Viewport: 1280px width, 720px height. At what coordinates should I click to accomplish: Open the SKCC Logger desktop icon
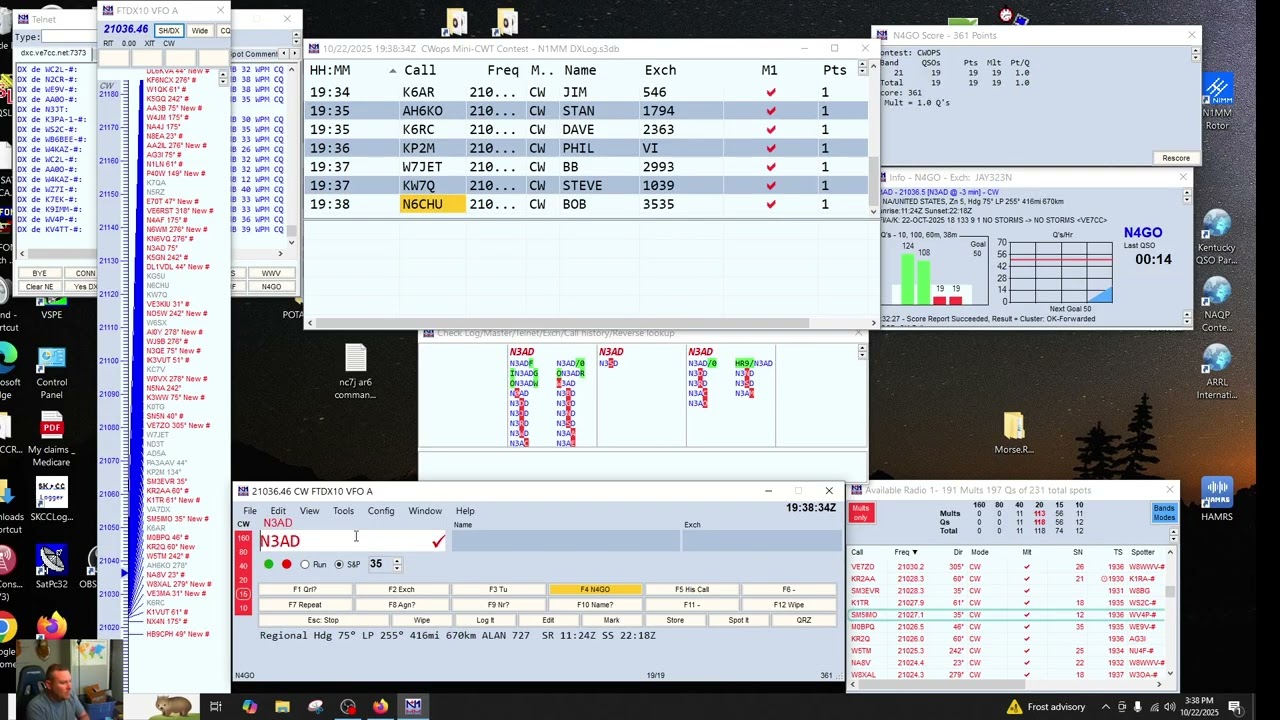click(51, 500)
